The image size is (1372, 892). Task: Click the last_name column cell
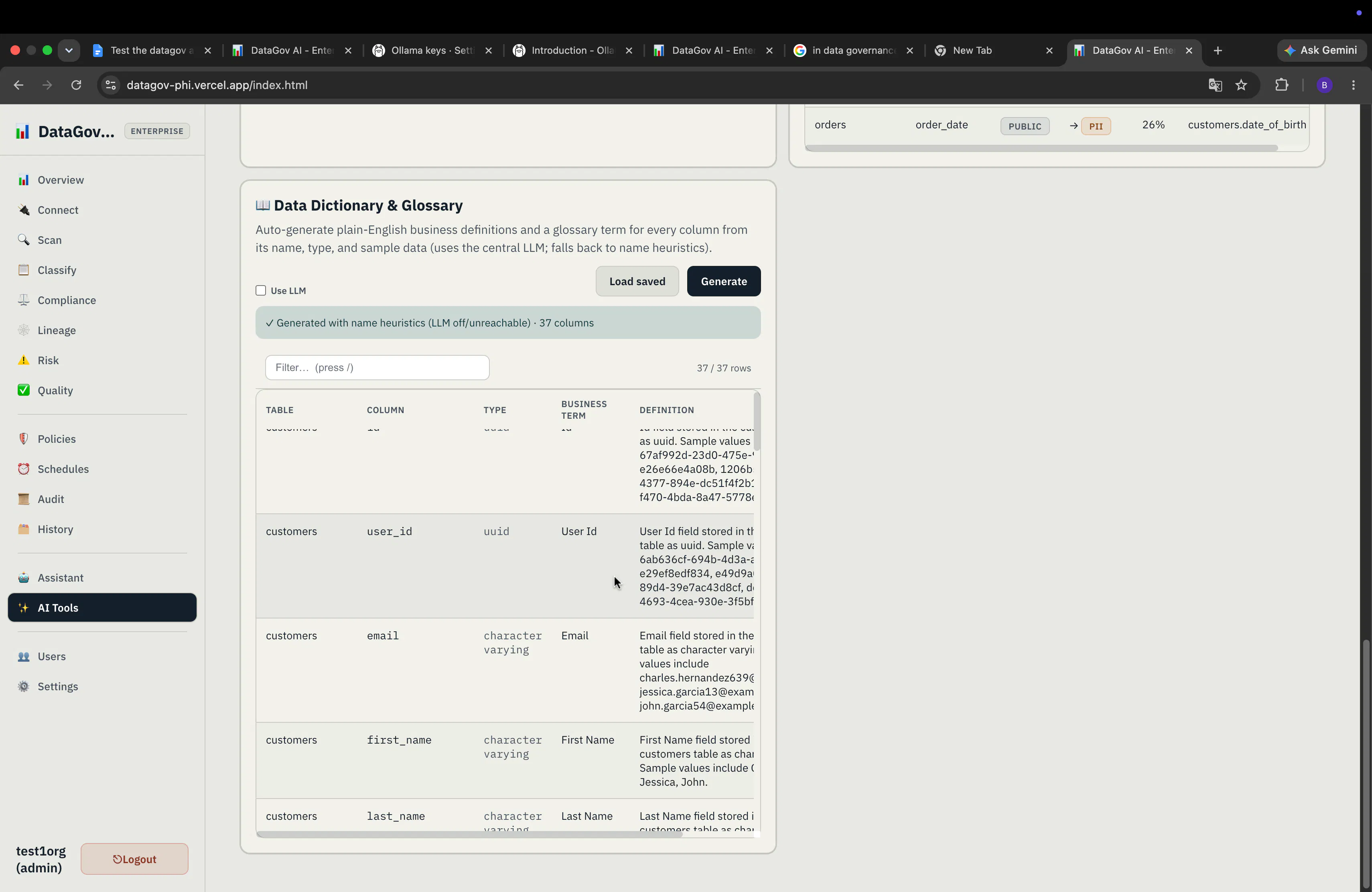point(396,816)
